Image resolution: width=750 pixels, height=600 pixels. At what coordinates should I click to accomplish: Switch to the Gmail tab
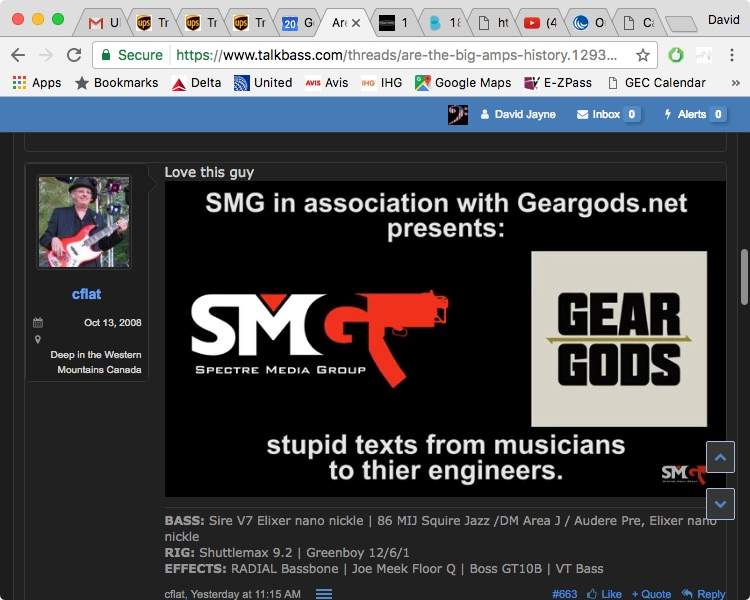click(x=103, y=22)
